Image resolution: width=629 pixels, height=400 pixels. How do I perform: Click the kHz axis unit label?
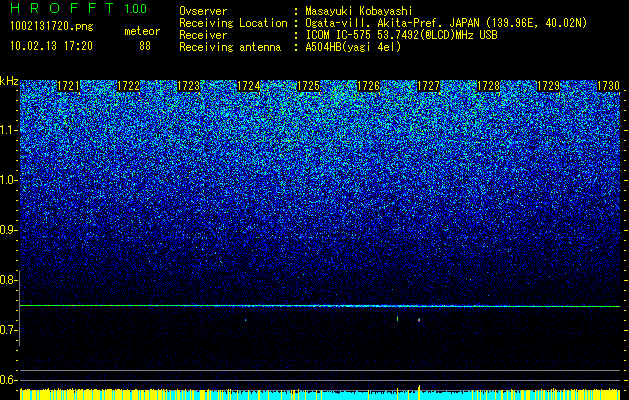pyautogui.click(x=9, y=81)
